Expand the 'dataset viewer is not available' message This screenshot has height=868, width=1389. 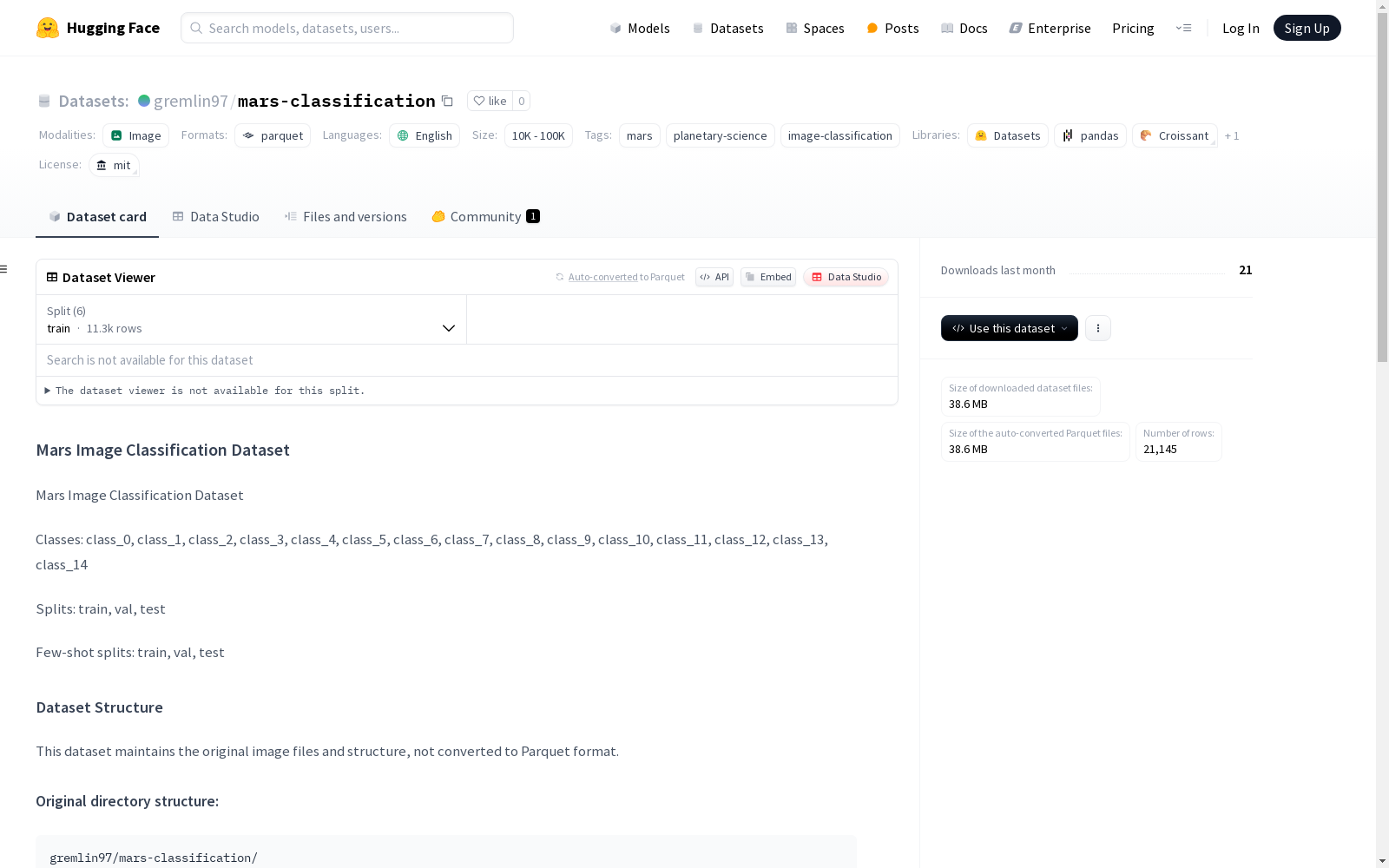tap(205, 391)
